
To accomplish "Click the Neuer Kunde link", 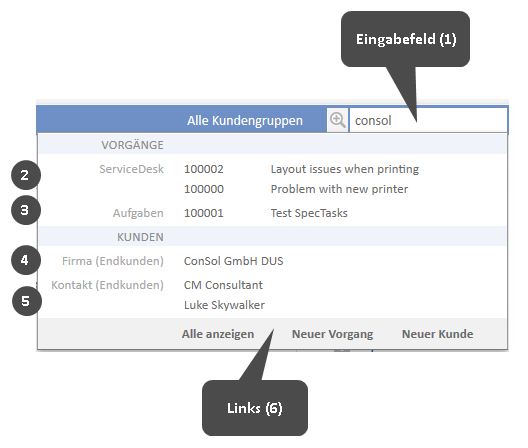I will [x=437, y=334].
